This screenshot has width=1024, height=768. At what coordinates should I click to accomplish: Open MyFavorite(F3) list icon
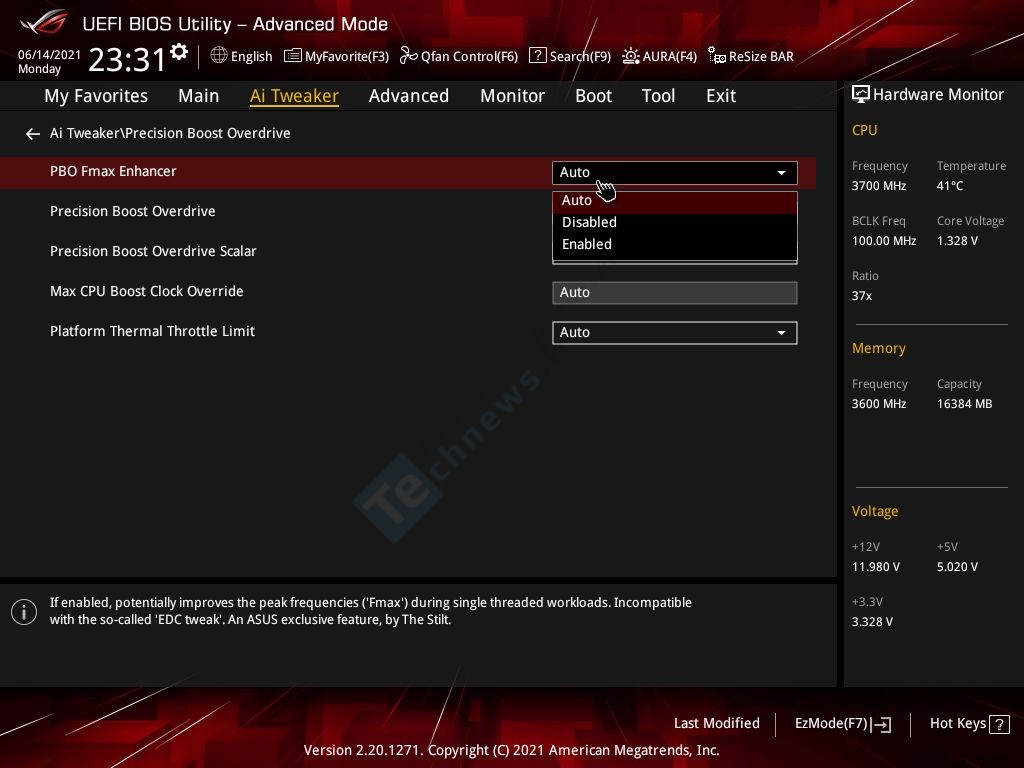click(x=293, y=56)
